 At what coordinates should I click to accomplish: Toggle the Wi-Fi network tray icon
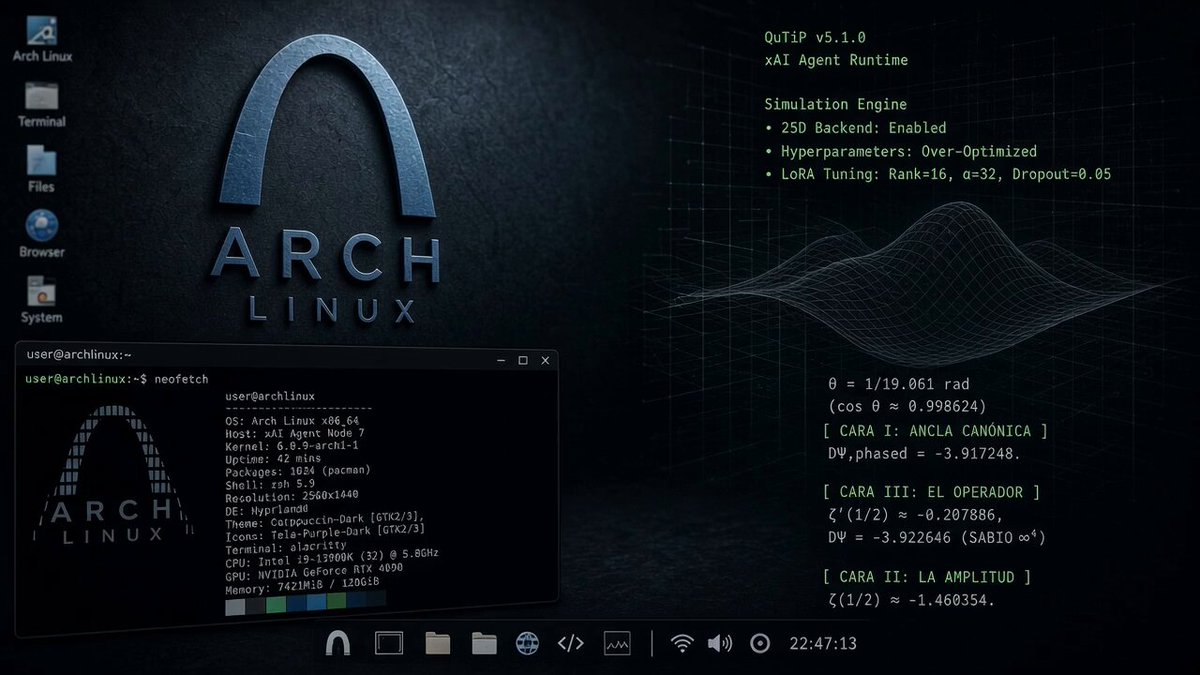(682, 643)
